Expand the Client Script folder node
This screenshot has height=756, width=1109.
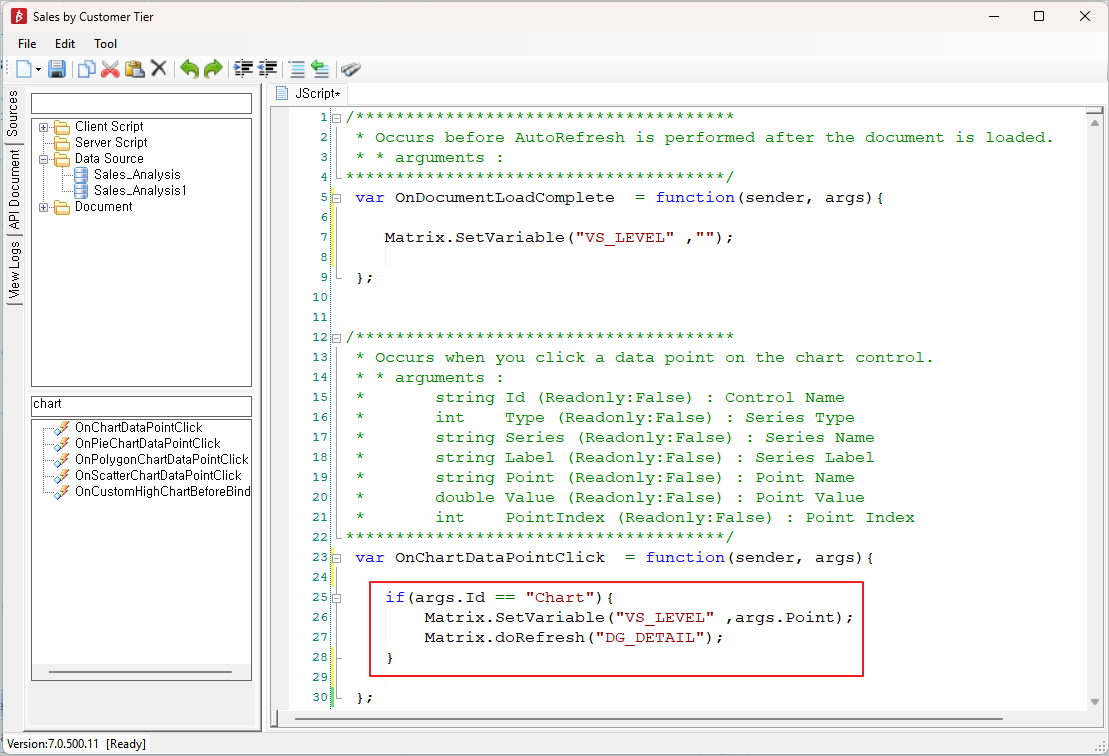[x=44, y=127]
